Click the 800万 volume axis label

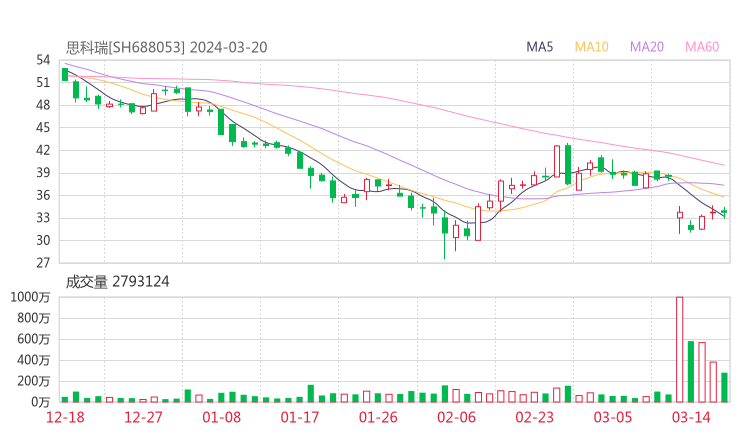pos(34,318)
